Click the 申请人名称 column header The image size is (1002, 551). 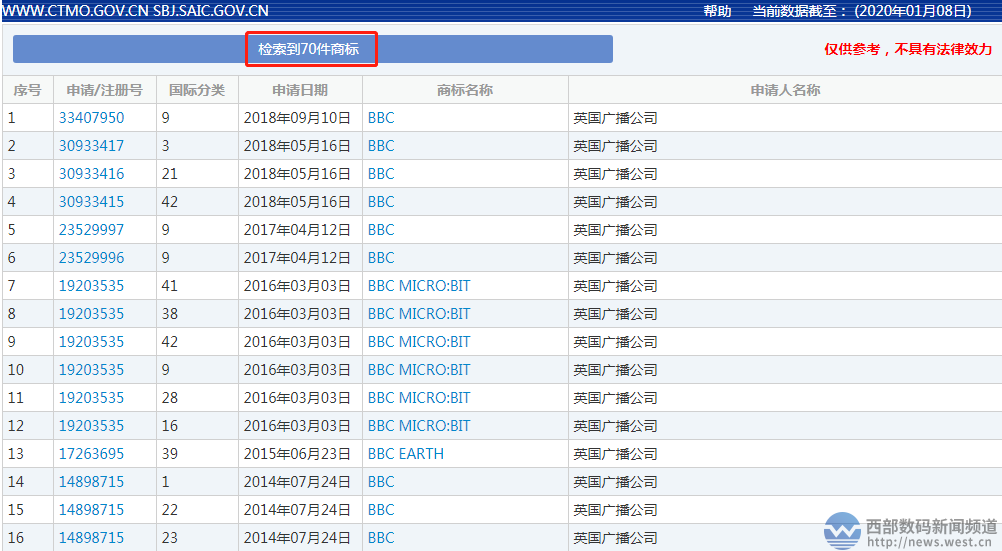[785, 90]
